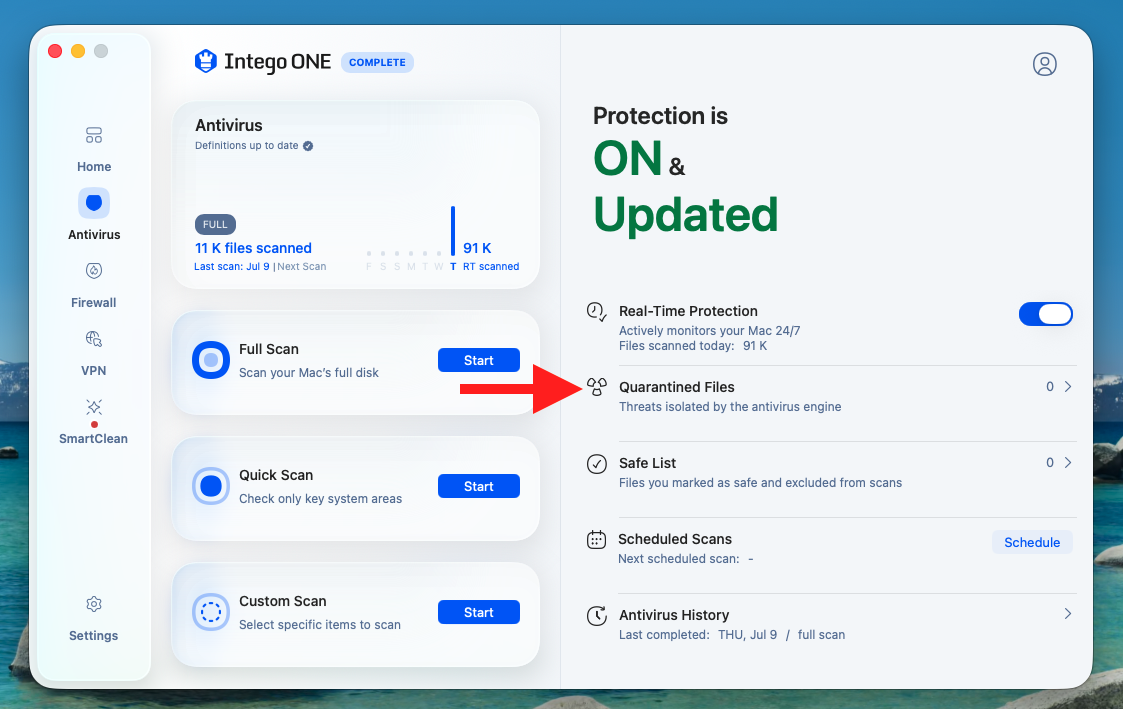Image resolution: width=1123 pixels, height=709 pixels.
Task: Switch to the VPN tab label
Action: [x=94, y=371]
